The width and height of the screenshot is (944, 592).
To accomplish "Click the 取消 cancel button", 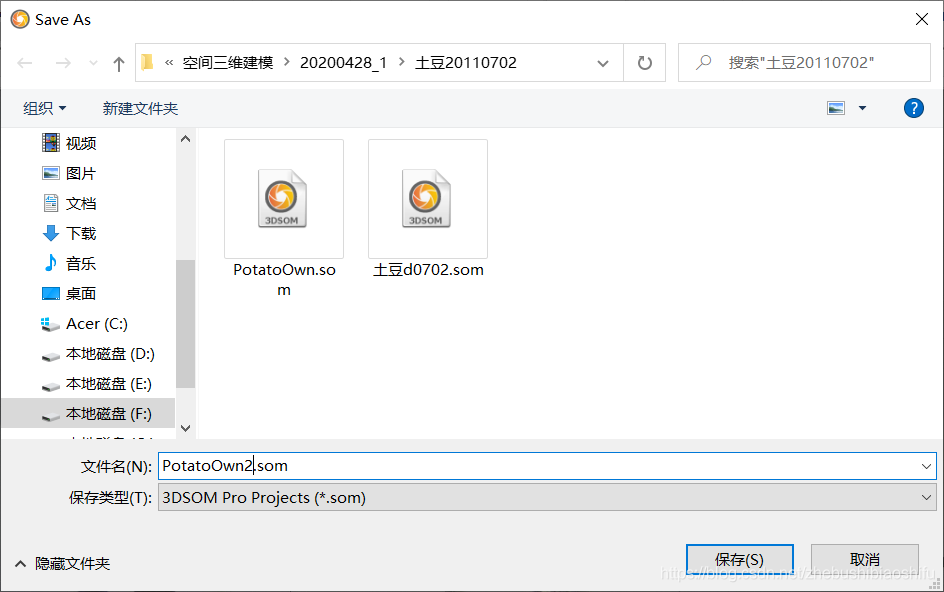I will (x=865, y=560).
